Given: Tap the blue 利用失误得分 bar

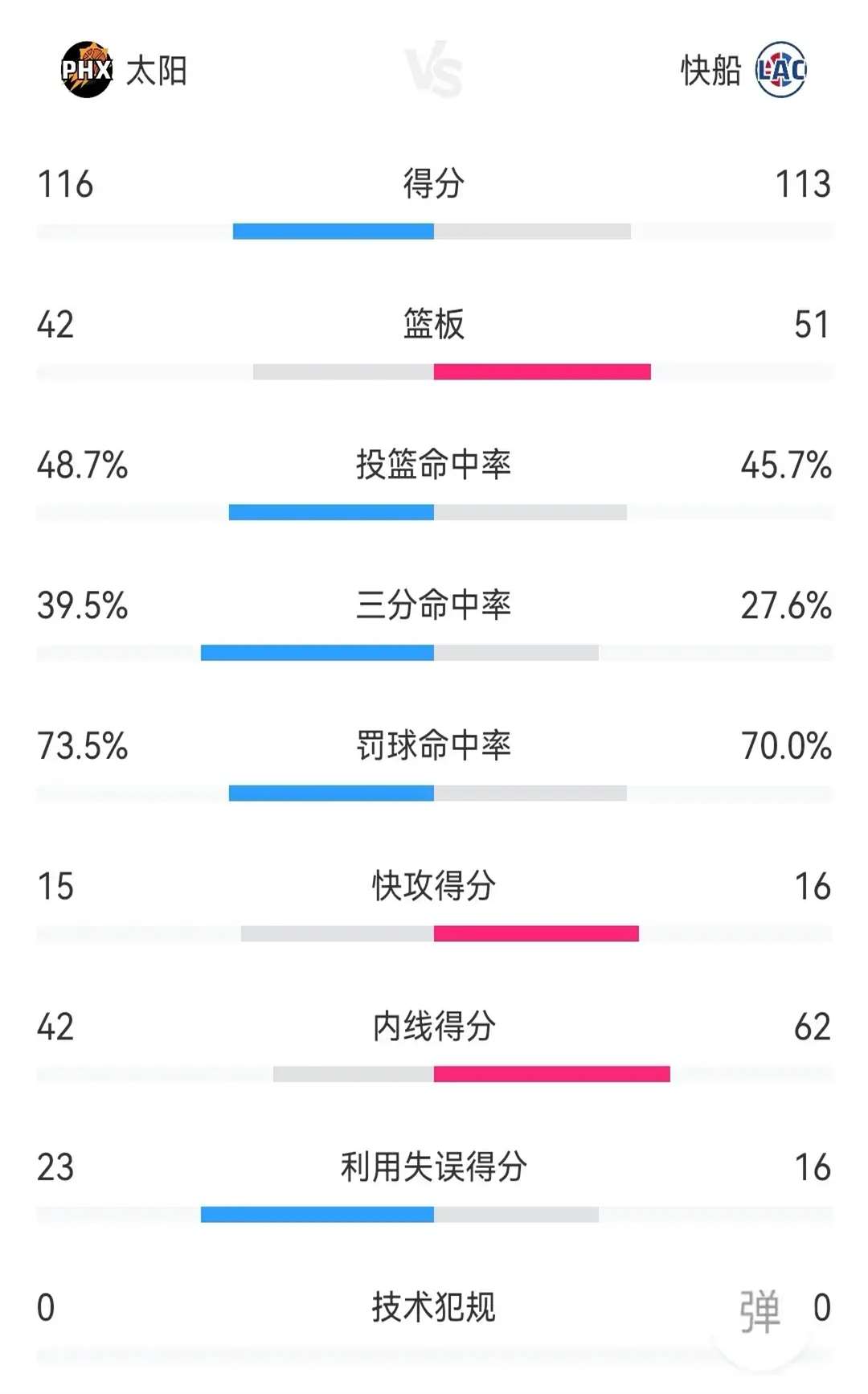Looking at the screenshot, I should pos(317,1214).
